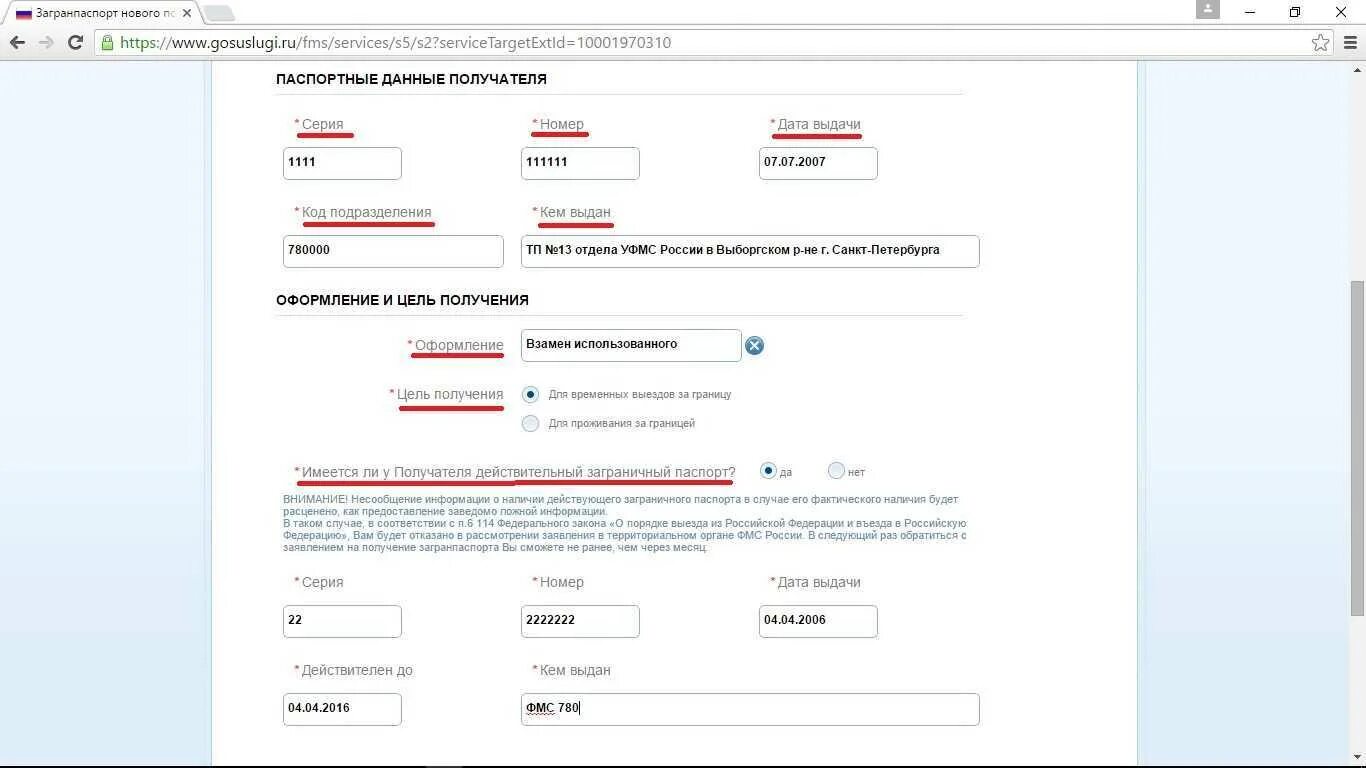Minimize the browser window

(1251, 12)
